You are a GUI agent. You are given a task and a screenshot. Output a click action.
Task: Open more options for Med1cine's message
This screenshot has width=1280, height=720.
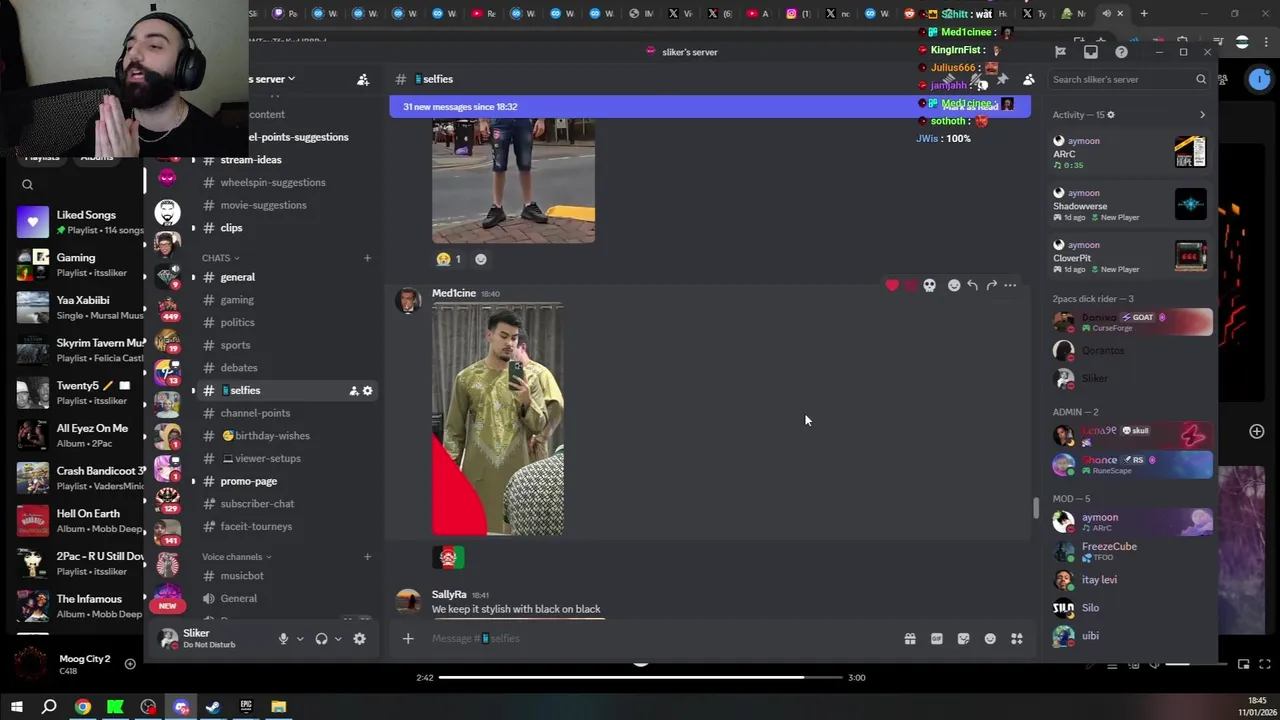click(x=1010, y=286)
